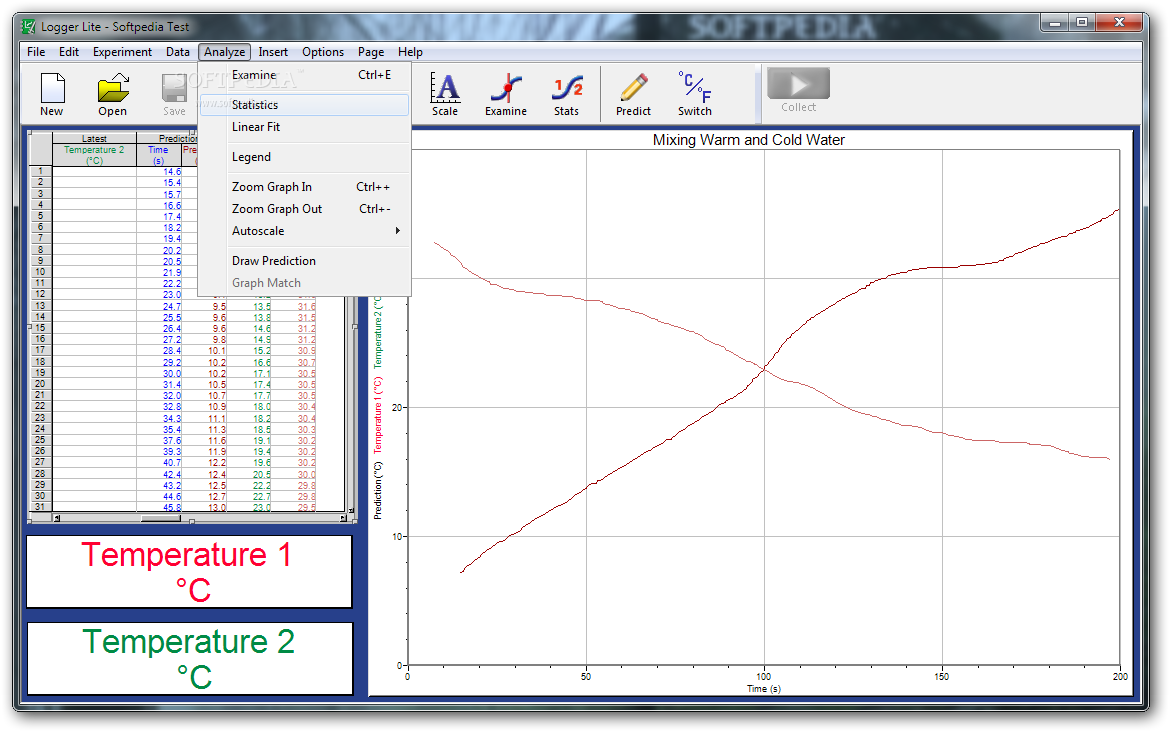Image resolution: width=1170 pixels, height=732 pixels.
Task: Click the y-axis tick value 20
Action: 397,407
